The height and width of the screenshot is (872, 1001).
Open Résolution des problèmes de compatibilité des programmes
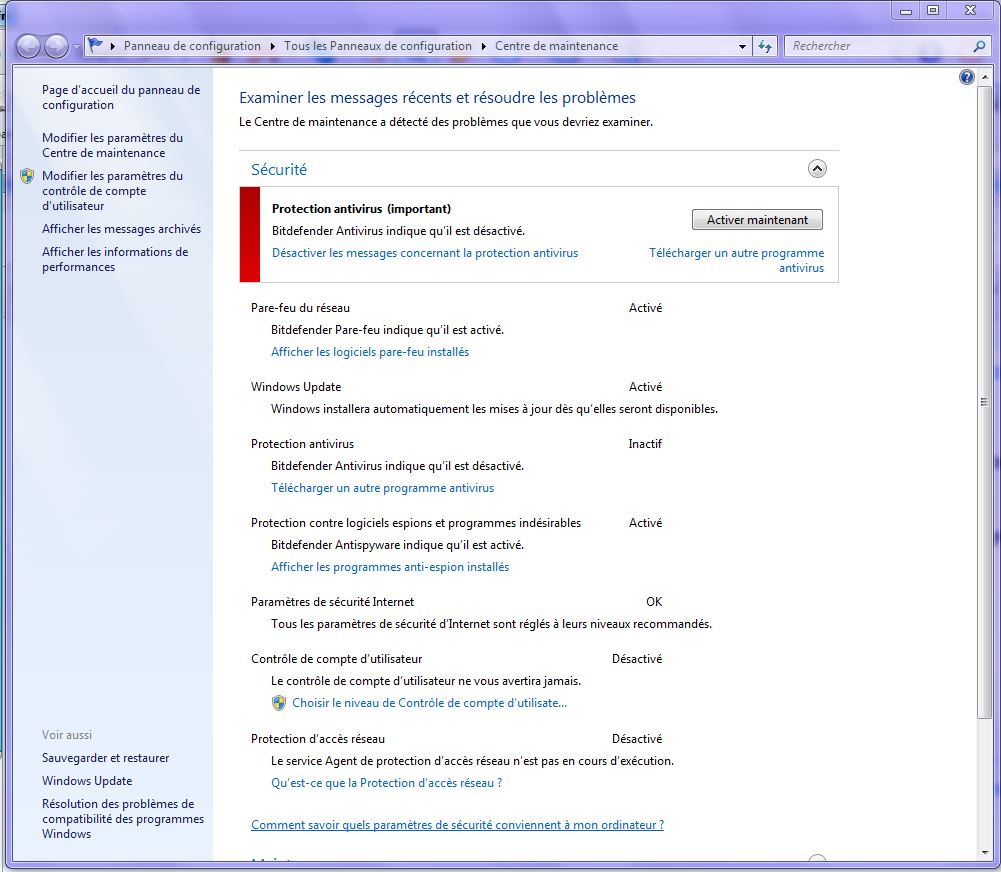(x=123, y=819)
